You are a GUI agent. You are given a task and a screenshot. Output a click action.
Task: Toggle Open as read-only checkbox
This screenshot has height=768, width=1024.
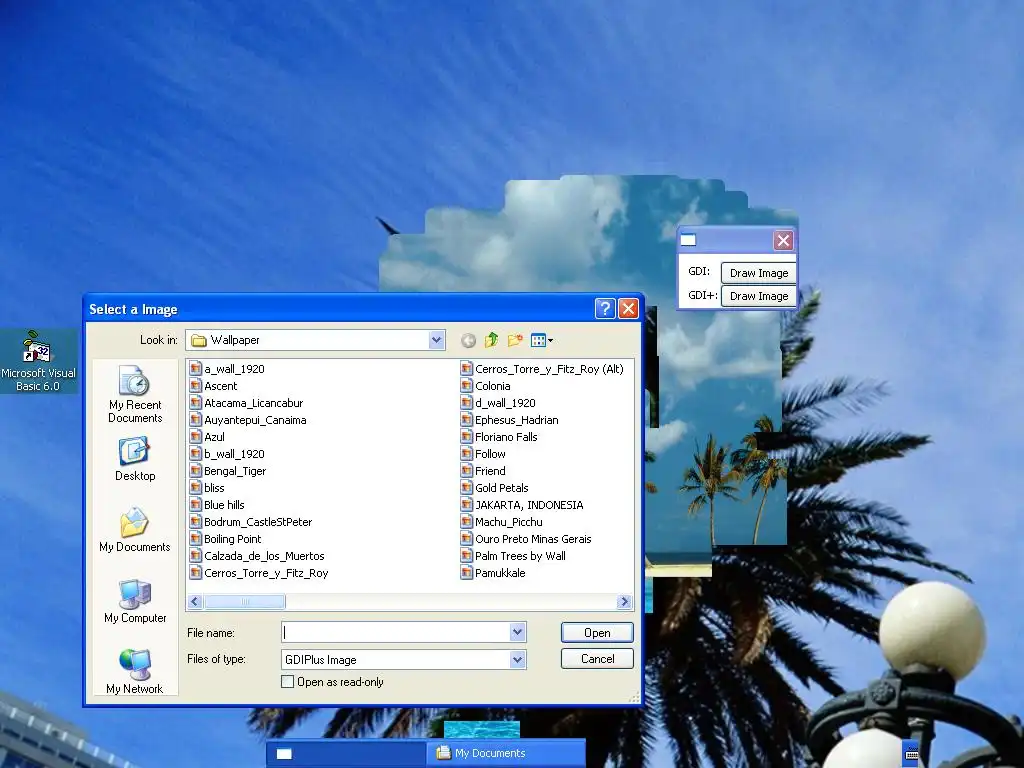click(x=287, y=682)
